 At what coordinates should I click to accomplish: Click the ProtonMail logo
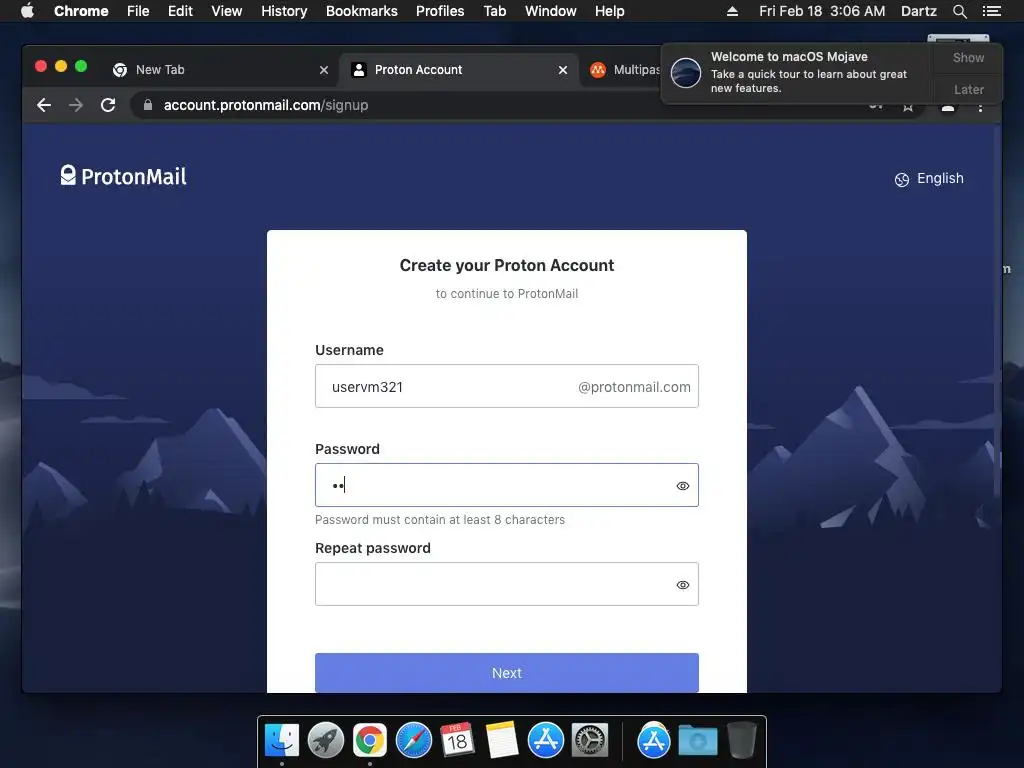coord(123,176)
